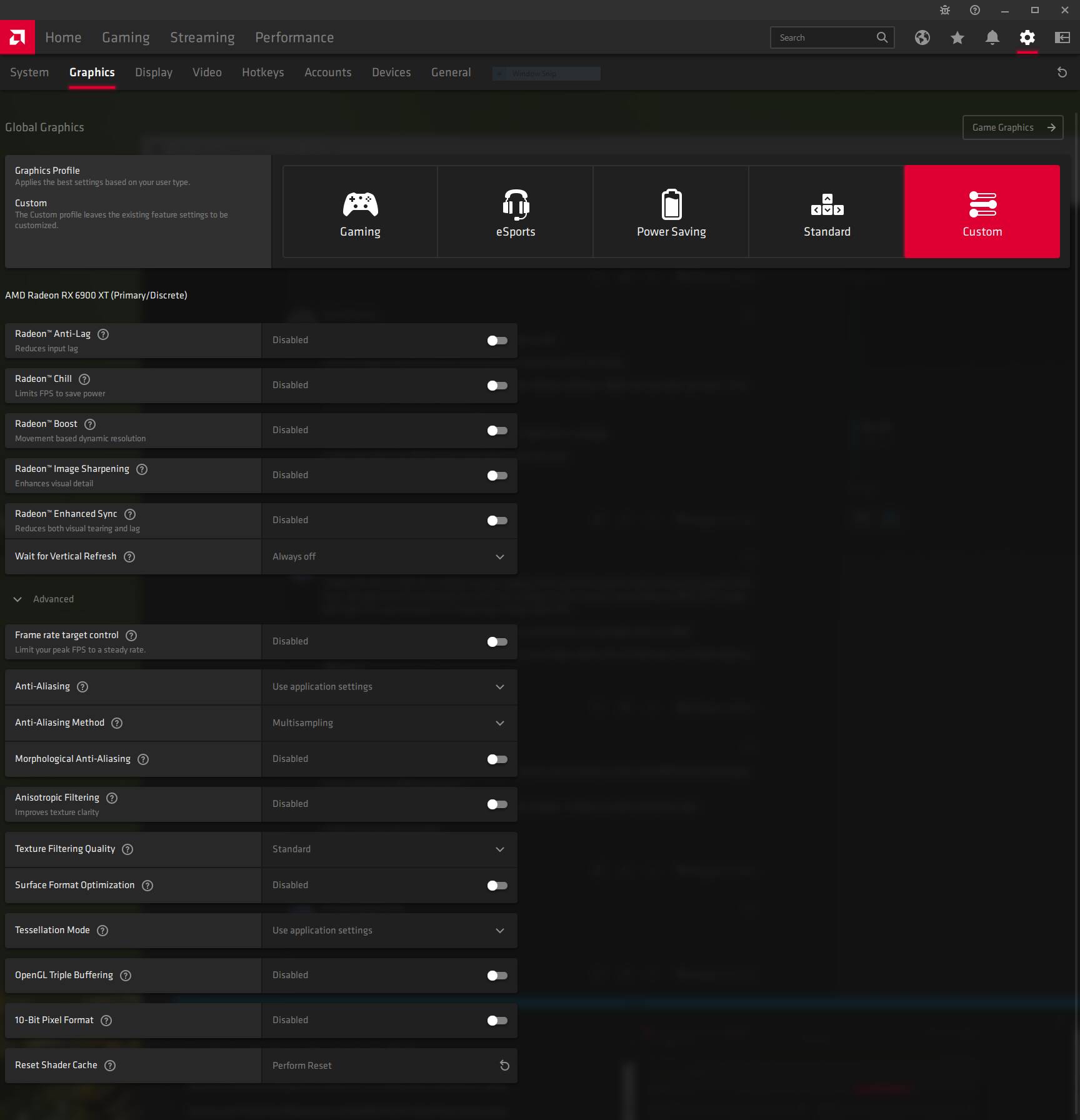Enable Radeon Enhanced Sync toggle

coord(497,521)
